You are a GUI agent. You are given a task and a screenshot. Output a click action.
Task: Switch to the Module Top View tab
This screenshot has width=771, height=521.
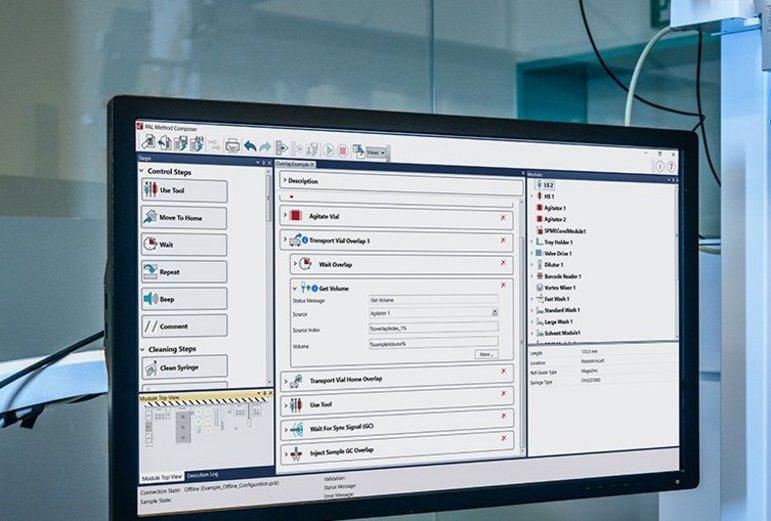point(162,477)
